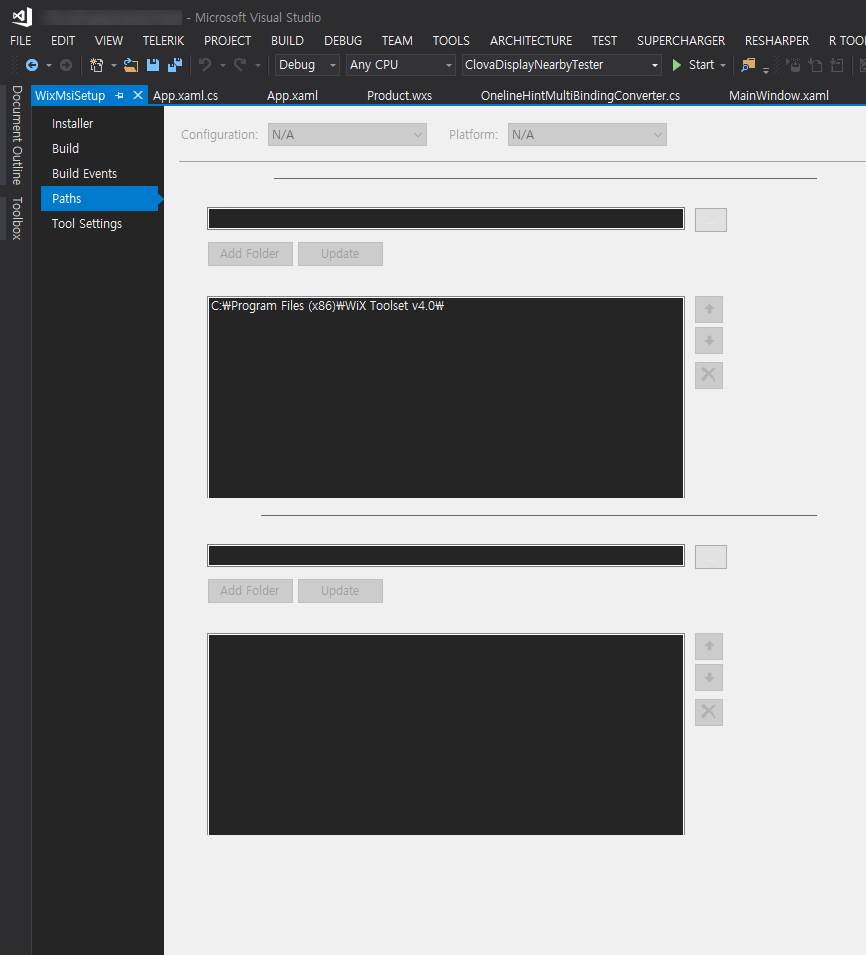866x955 pixels.
Task: Click the Navigate Forward arrow icon
Action: [x=66, y=65]
